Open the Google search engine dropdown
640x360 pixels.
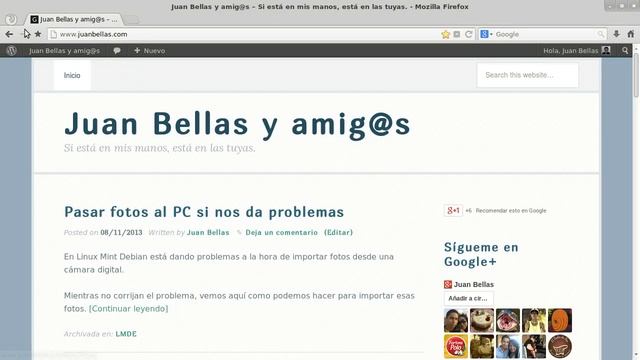486,34
